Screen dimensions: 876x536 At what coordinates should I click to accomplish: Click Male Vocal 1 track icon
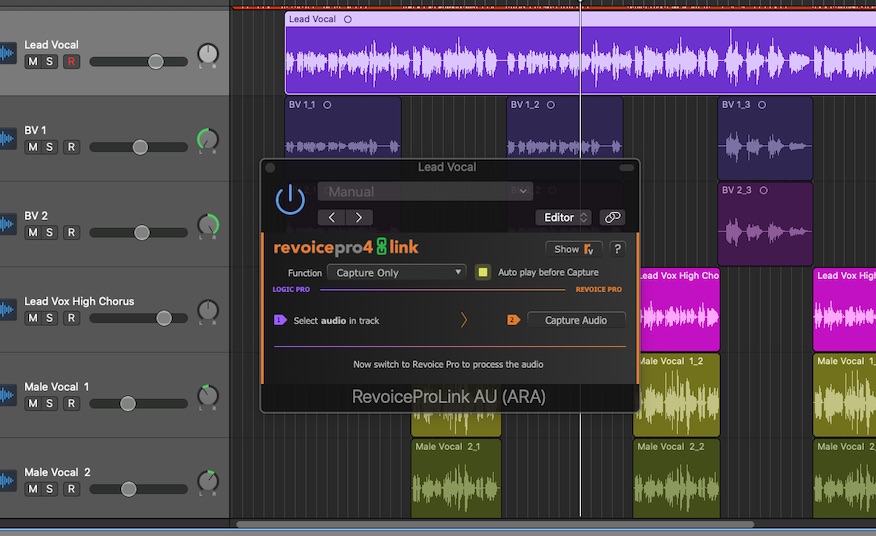click(x=8, y=396)
